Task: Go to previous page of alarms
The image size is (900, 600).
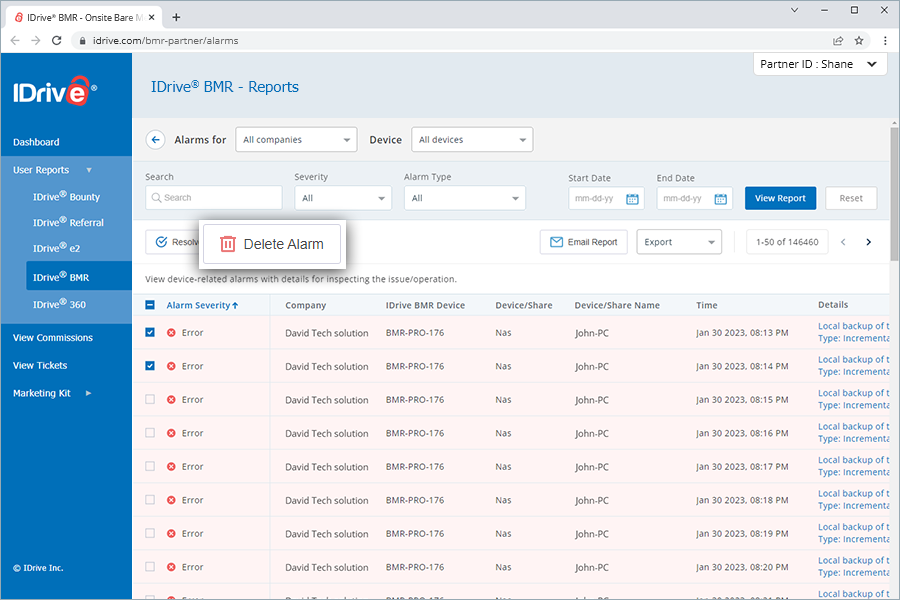Action: tap(843, 242)
